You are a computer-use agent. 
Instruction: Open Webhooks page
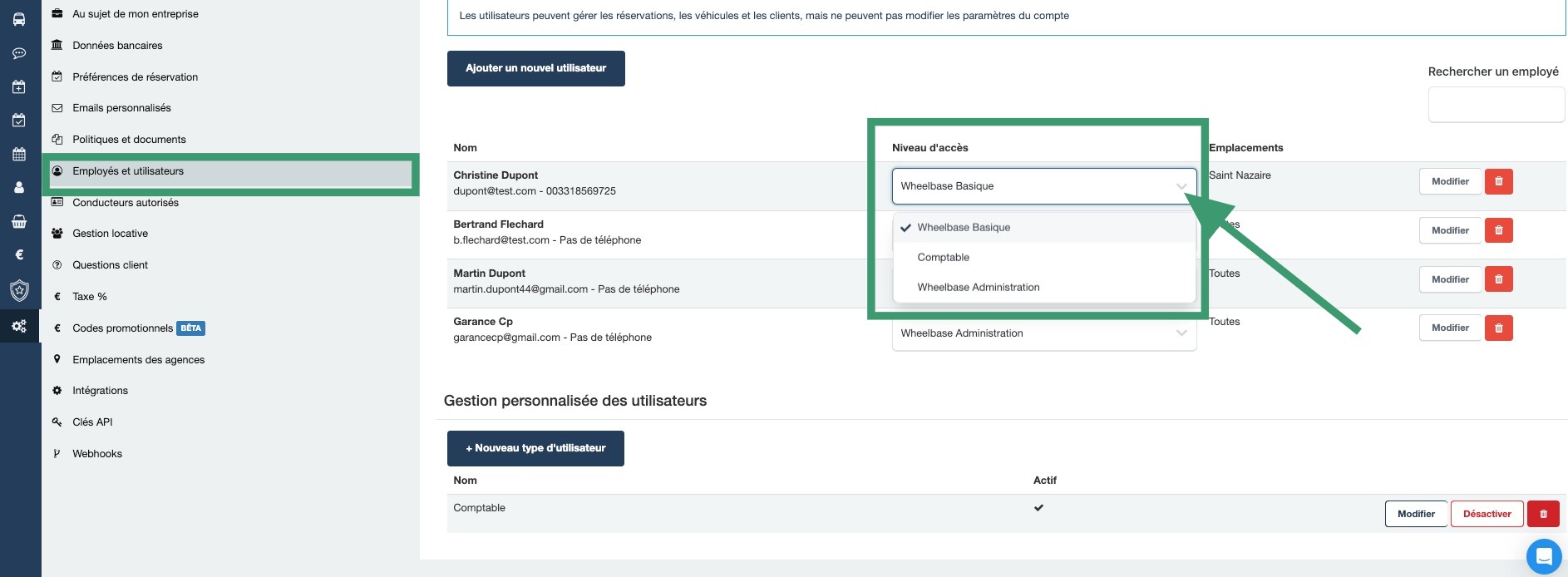pos(97,454)
